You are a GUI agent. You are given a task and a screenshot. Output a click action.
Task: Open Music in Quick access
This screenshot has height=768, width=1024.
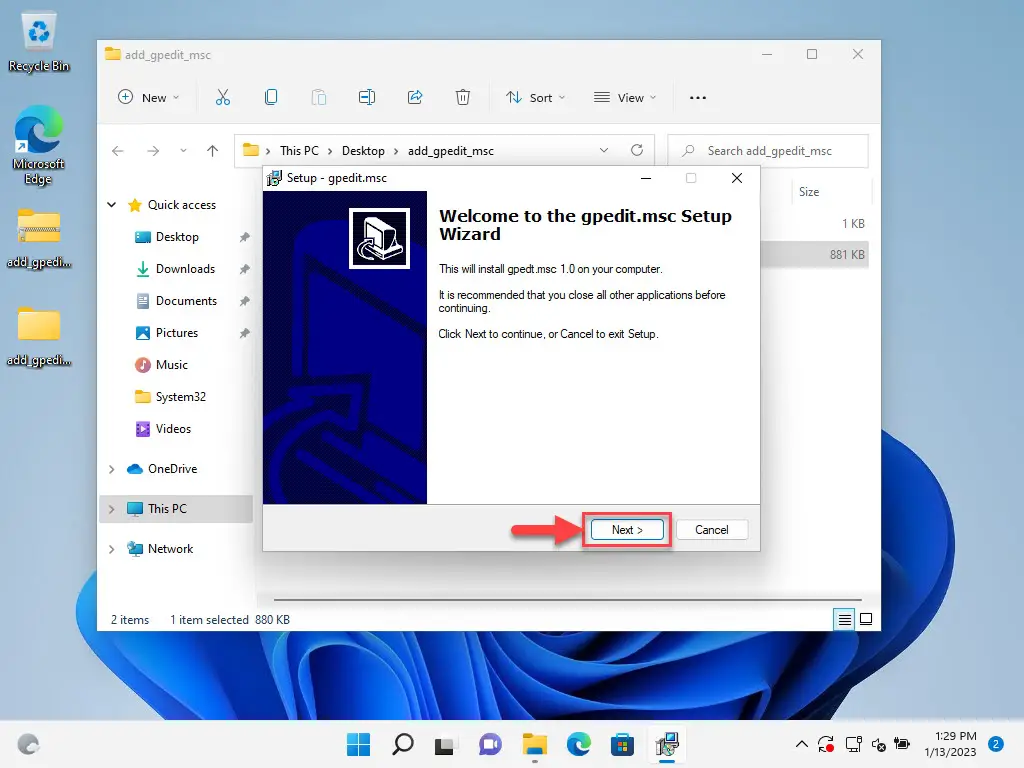(x=171, y=364)
